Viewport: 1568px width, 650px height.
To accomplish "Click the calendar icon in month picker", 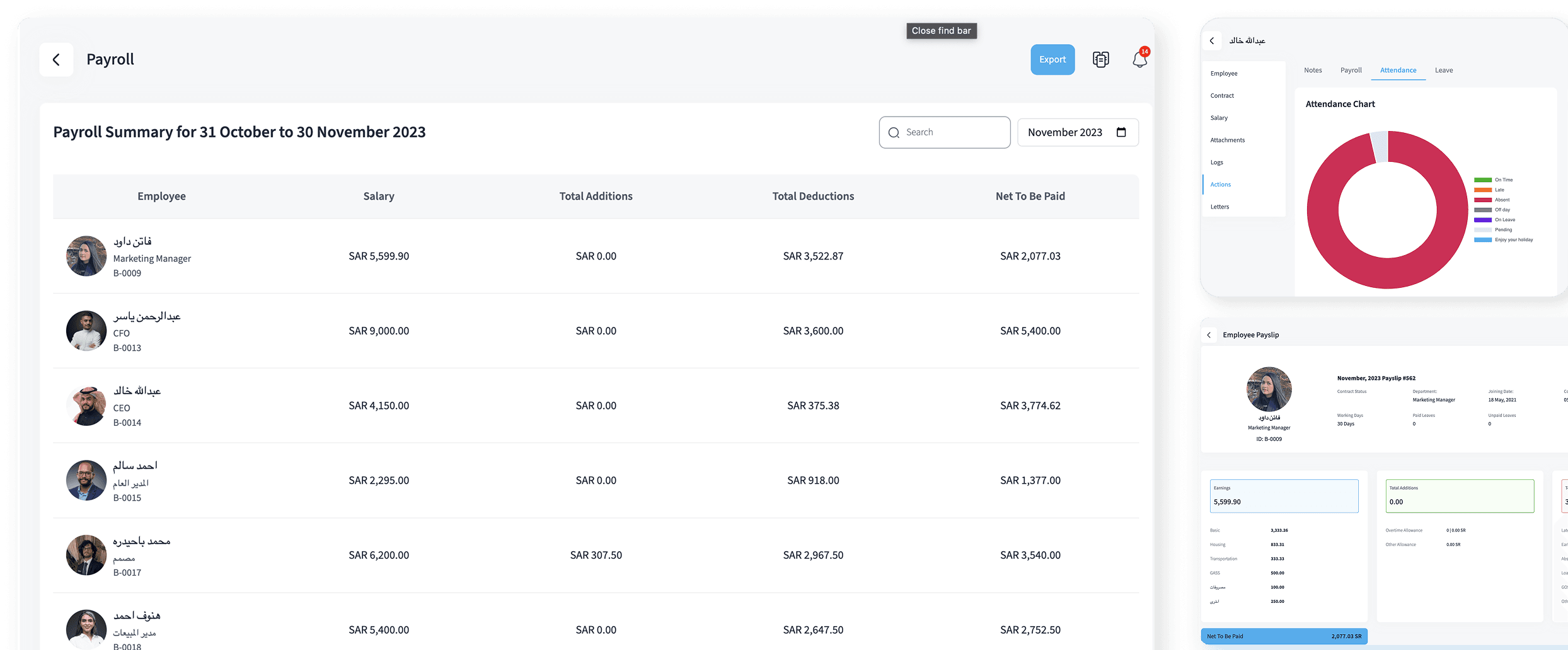I will pyautogui.click(x=1121, y=132).
